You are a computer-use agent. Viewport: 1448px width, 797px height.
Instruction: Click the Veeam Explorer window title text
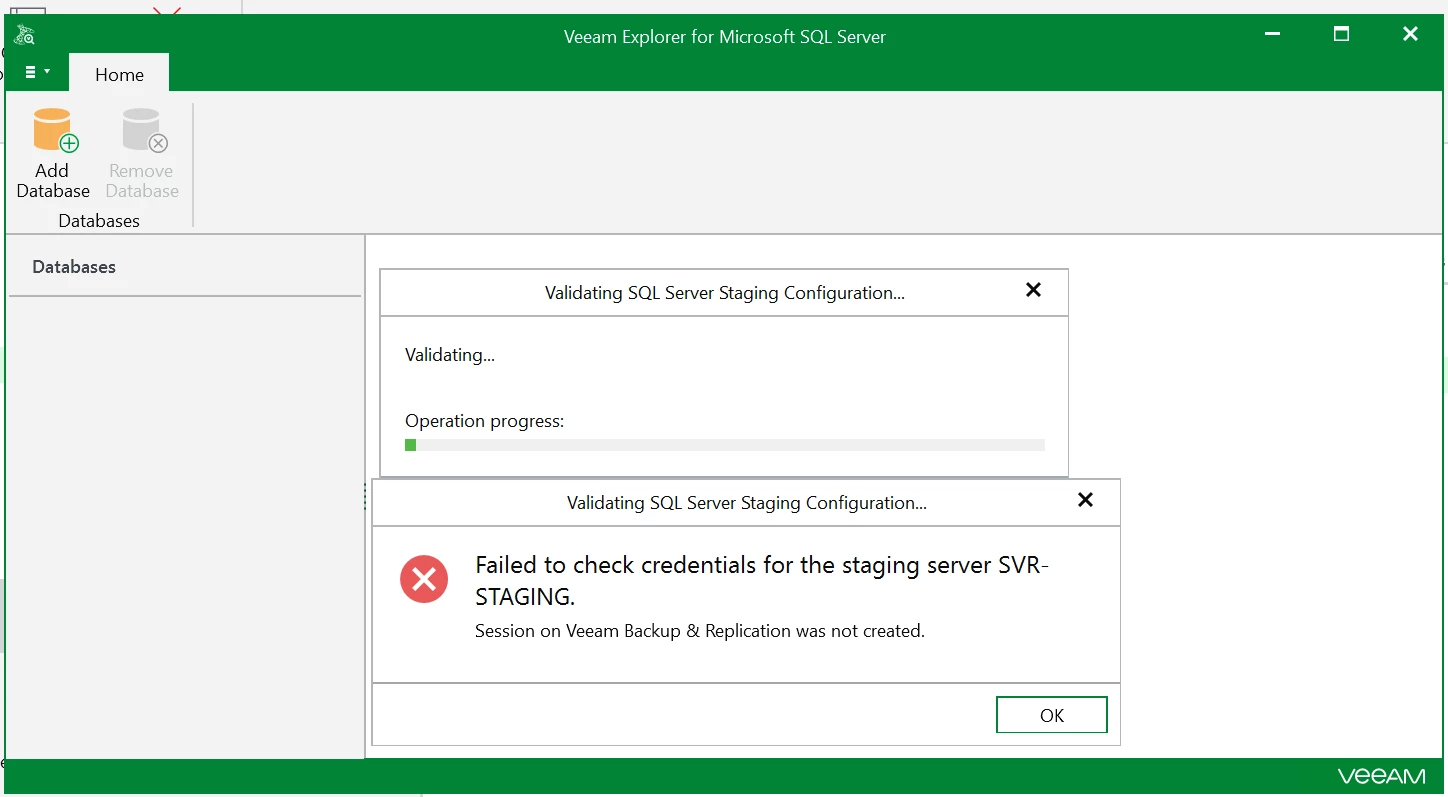725,37
